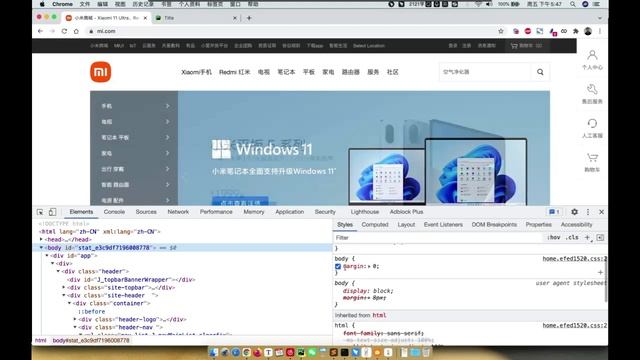Viewport: 640px width, 360px height.
Task: Click the Mi site search box
Action: coord(485,72)
